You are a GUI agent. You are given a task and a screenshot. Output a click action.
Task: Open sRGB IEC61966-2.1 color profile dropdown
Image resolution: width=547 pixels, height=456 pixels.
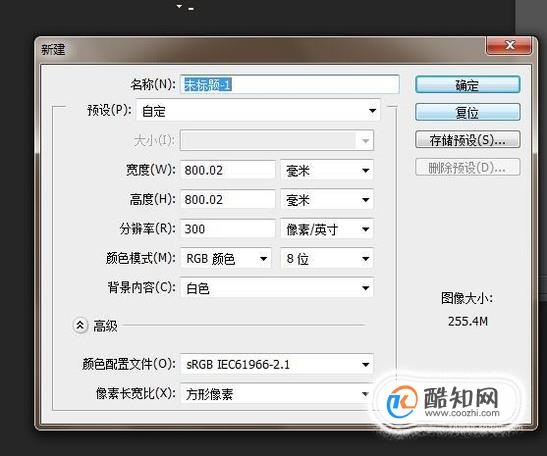point(277,365)
